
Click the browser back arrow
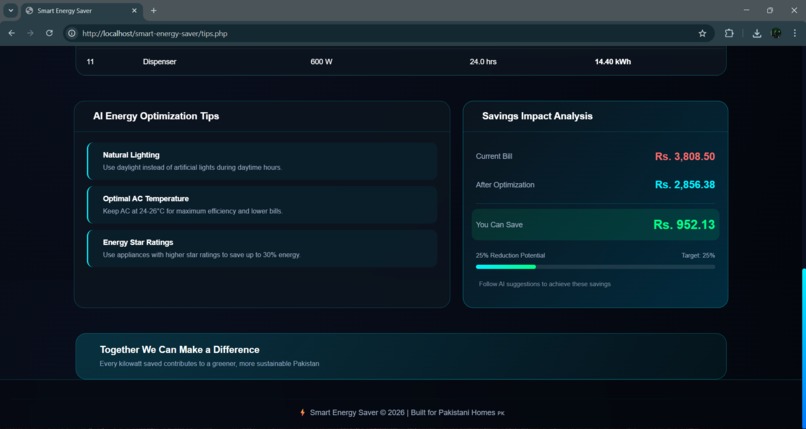tap(11, 33)
